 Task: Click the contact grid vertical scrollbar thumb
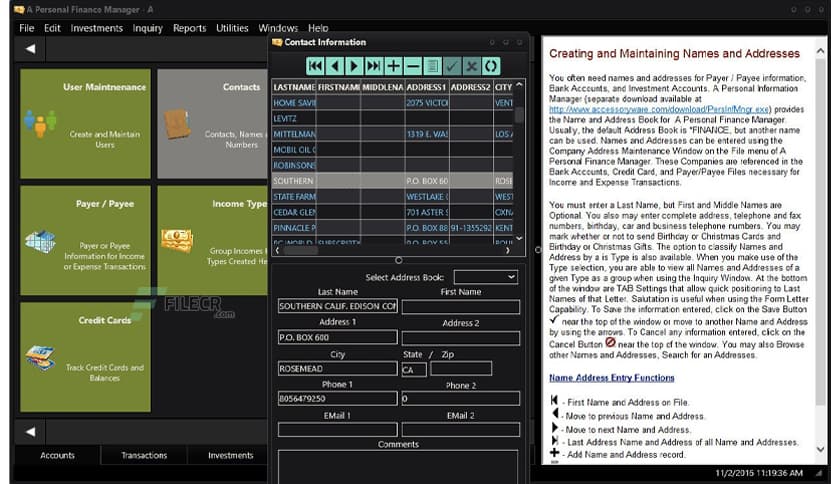pyautogui.click(x=519, y=114)
